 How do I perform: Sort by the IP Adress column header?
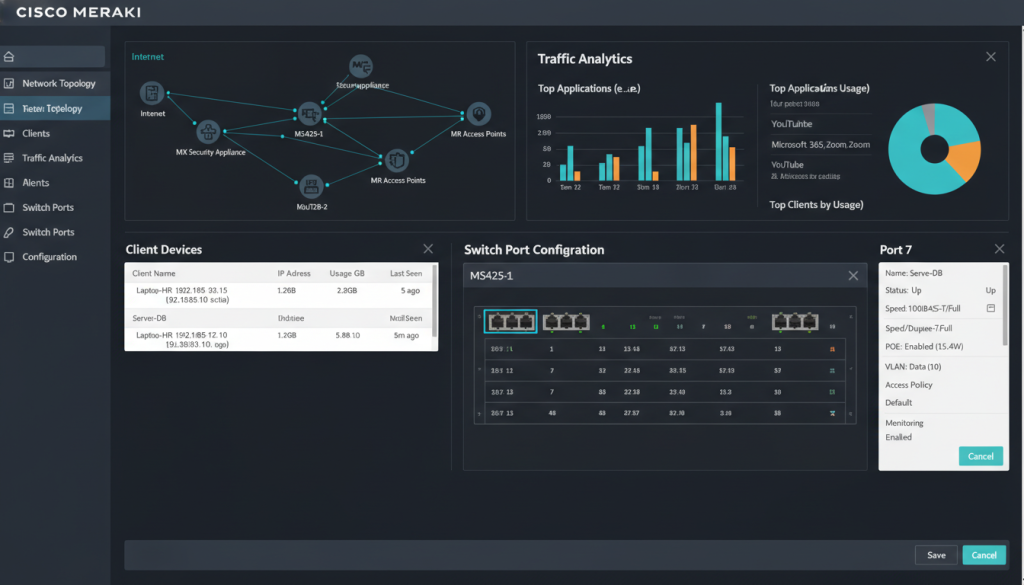pos(294,274)
